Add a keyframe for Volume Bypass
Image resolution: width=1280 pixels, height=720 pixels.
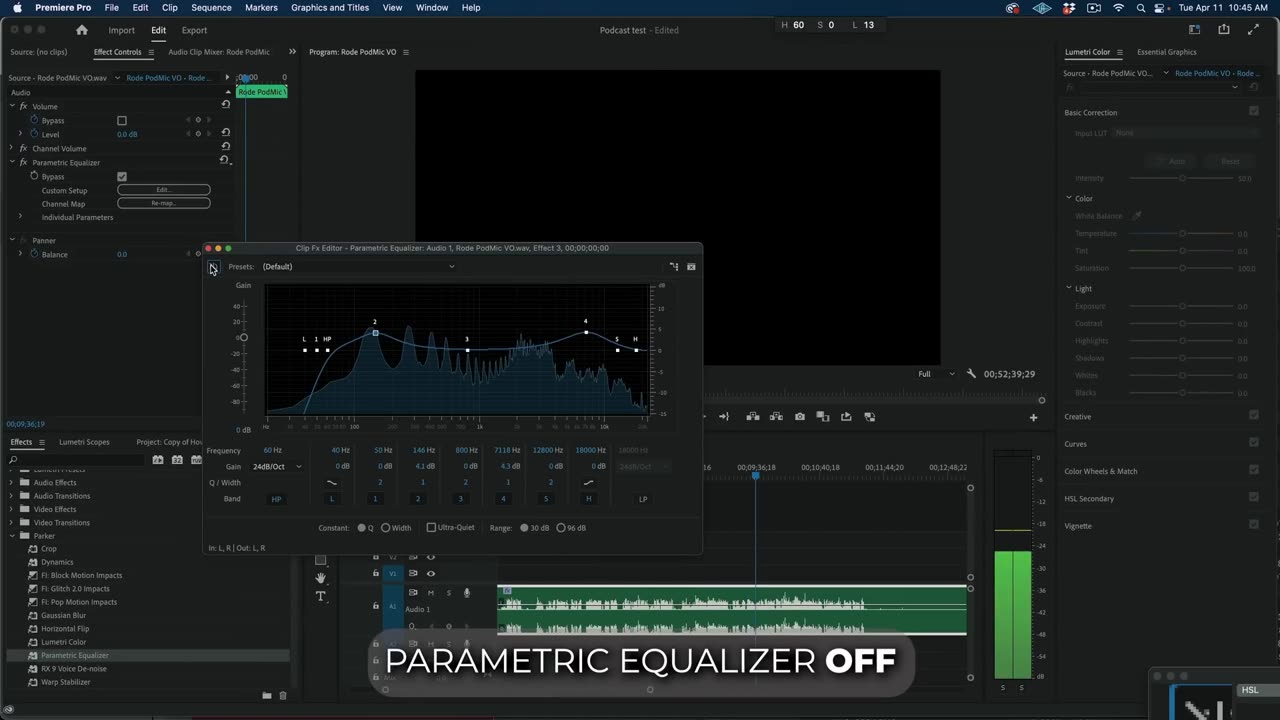[198, 120]
